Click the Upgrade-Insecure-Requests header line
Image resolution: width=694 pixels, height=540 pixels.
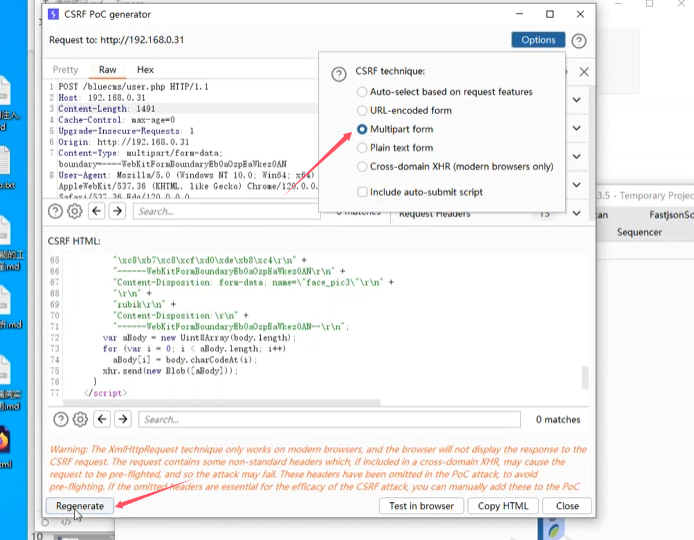pos(126,131)
